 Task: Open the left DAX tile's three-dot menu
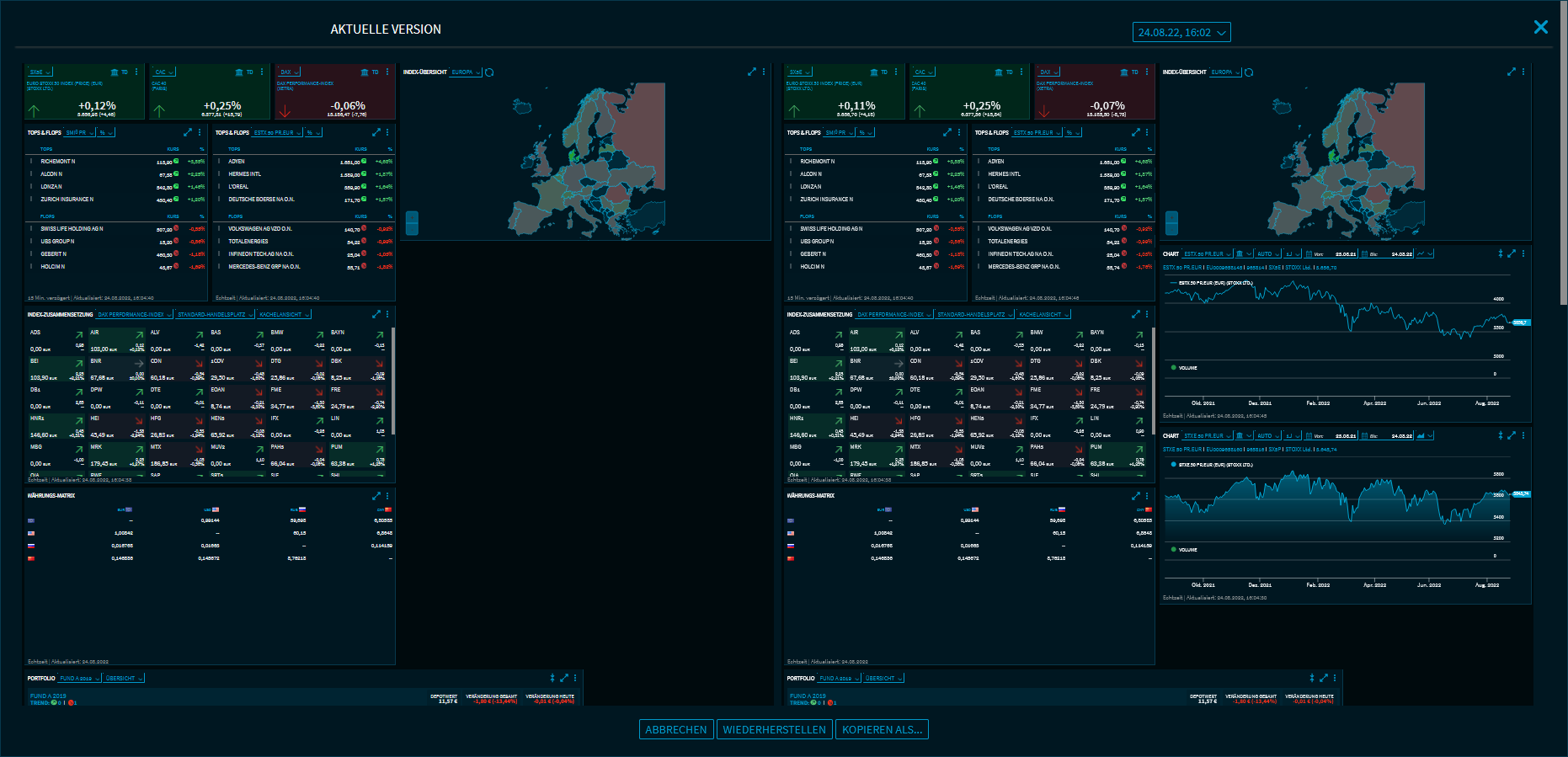(x=387, y=72)
